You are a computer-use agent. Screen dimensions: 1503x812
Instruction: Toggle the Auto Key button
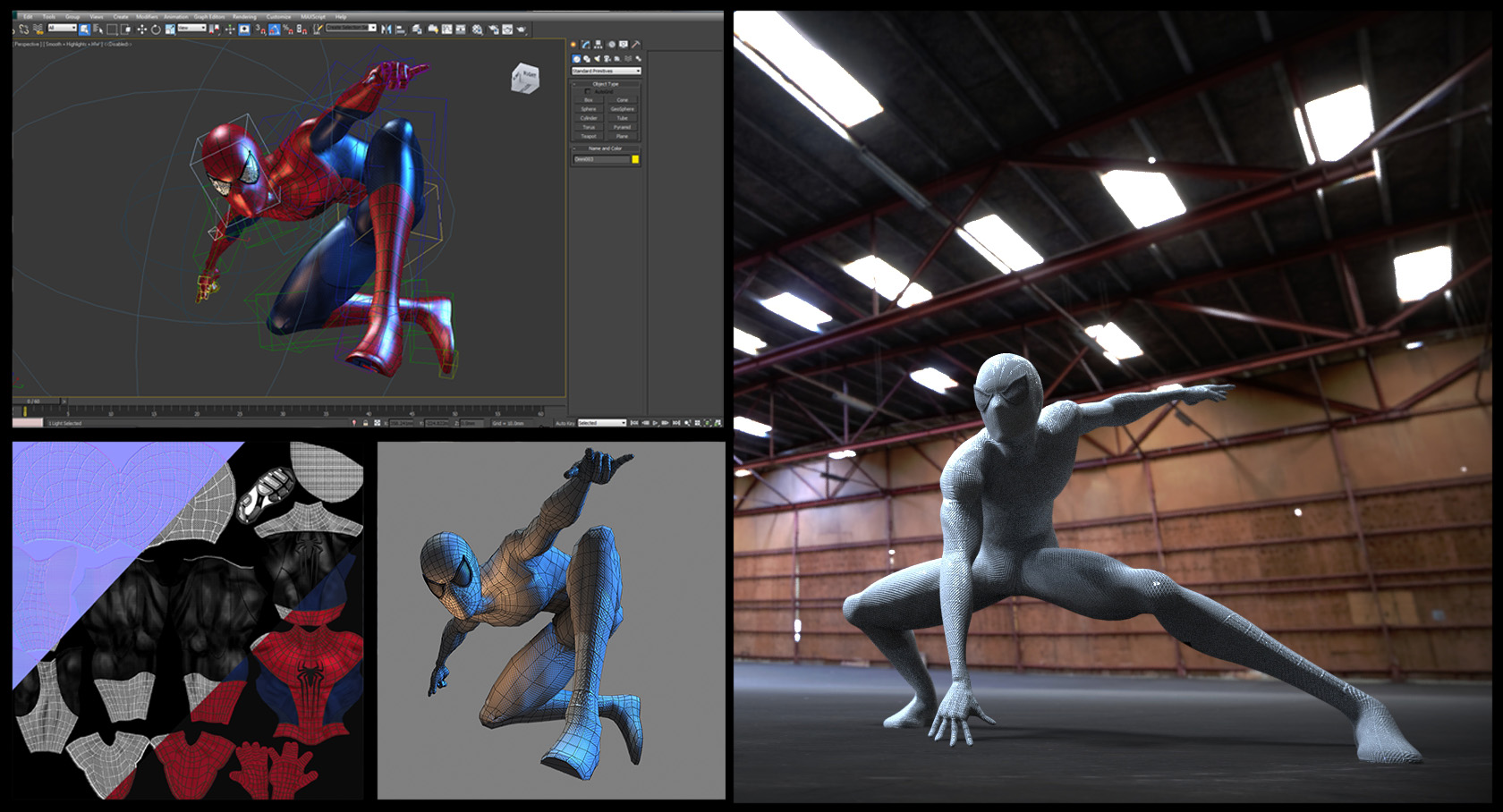coord(565,423)
